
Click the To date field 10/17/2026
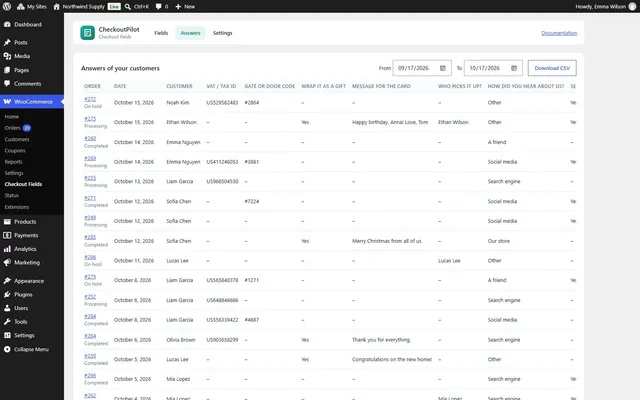pyautogui.click(x=493, y=68)
